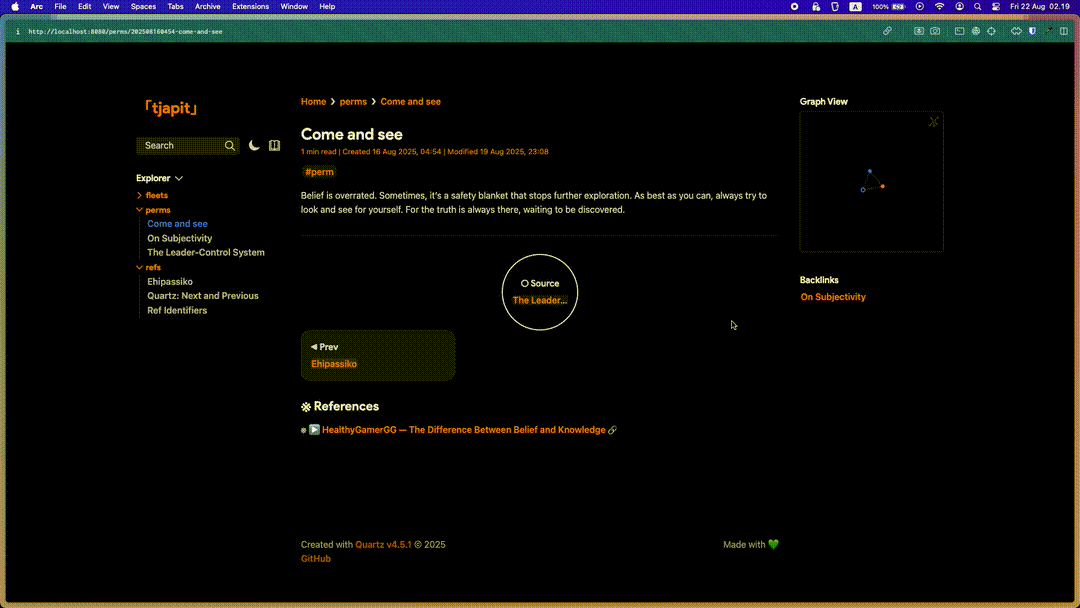Viewport: 1080px width, 608px height.
Task: Click the copy link icon in browser toolbar
Action: (x=887, y=31)
